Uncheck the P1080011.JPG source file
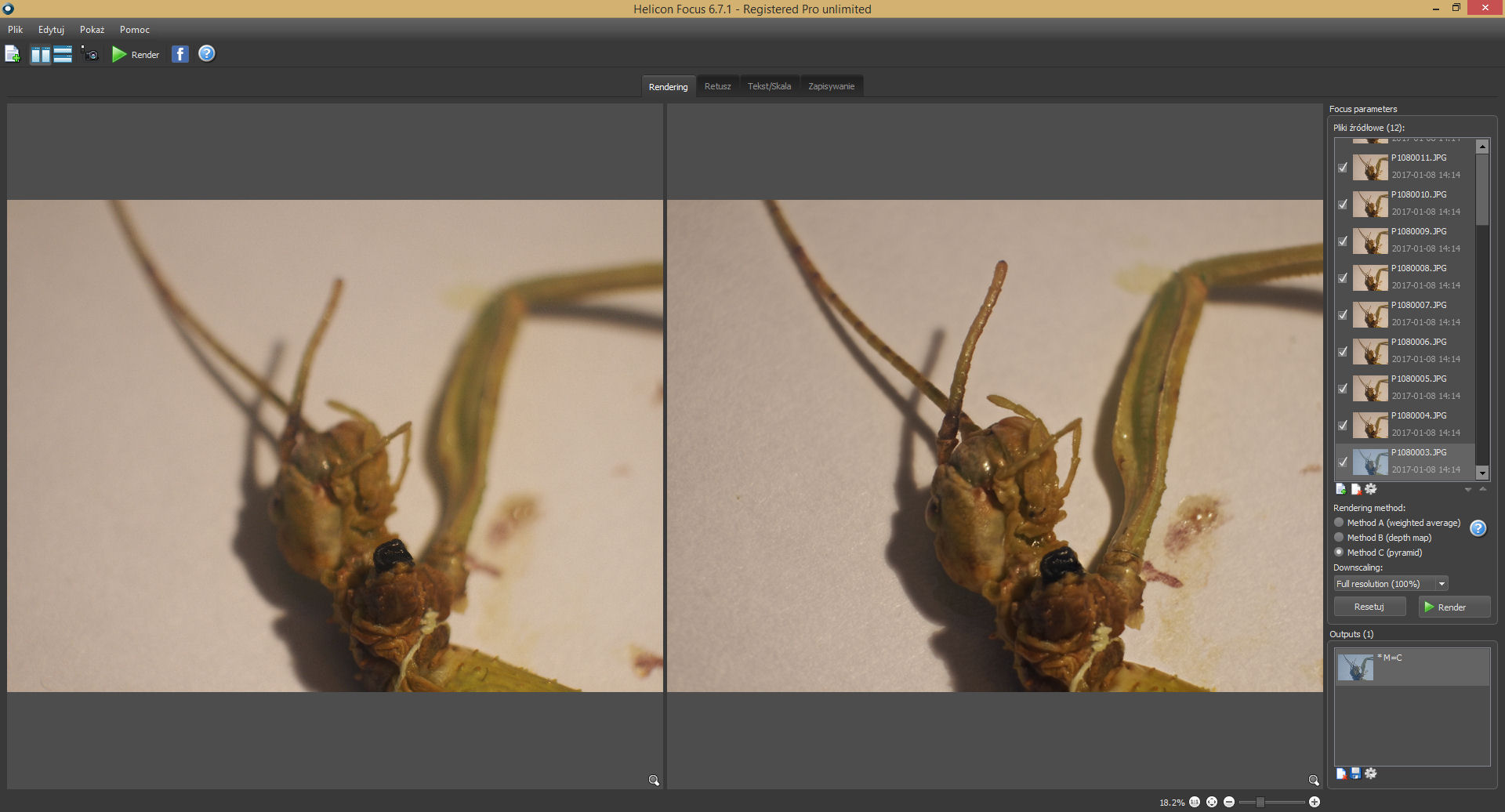 1343,167
